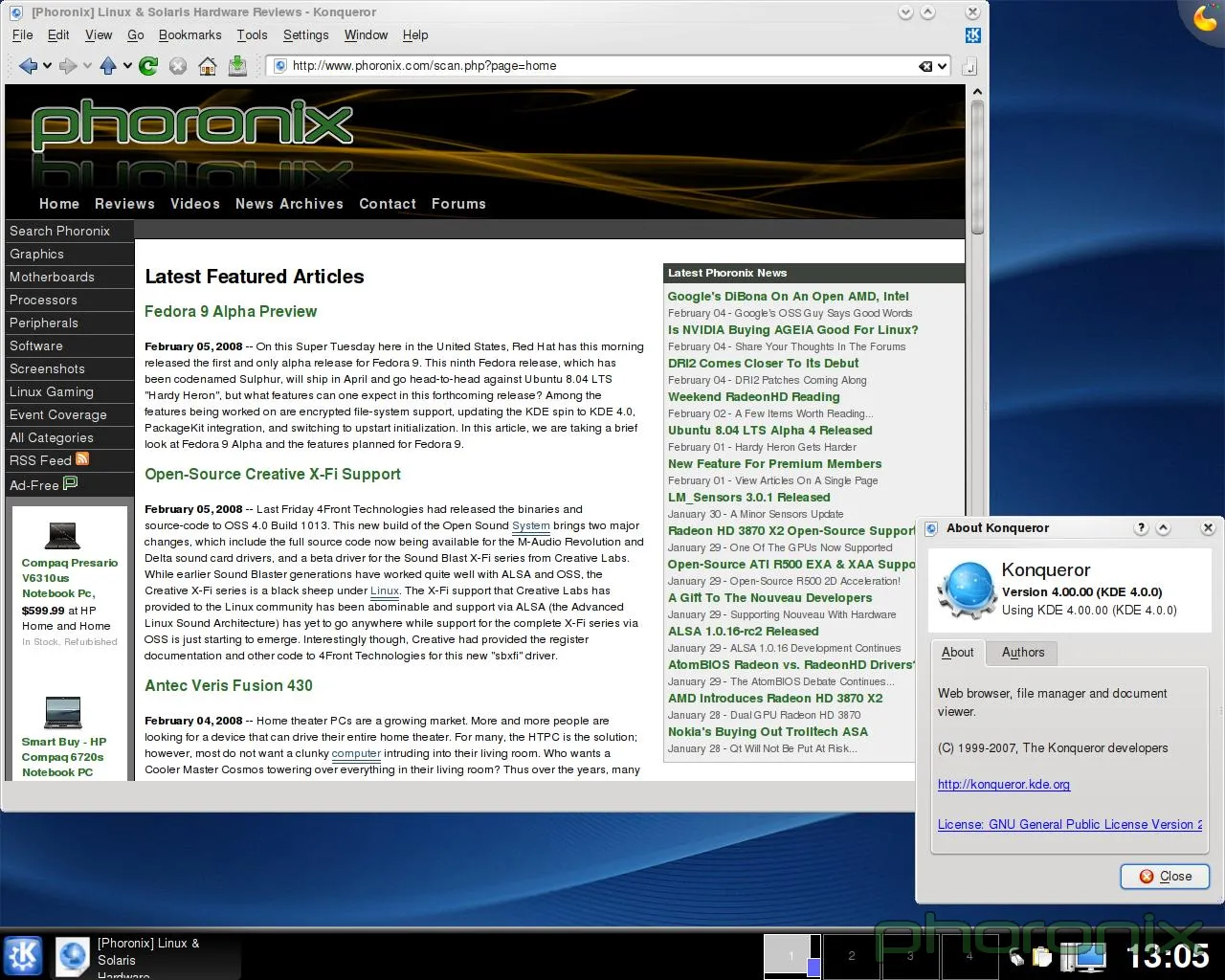Click the page favicon in location bar
The height and width of the screenshot is (980, 1225).
point(280,66)
